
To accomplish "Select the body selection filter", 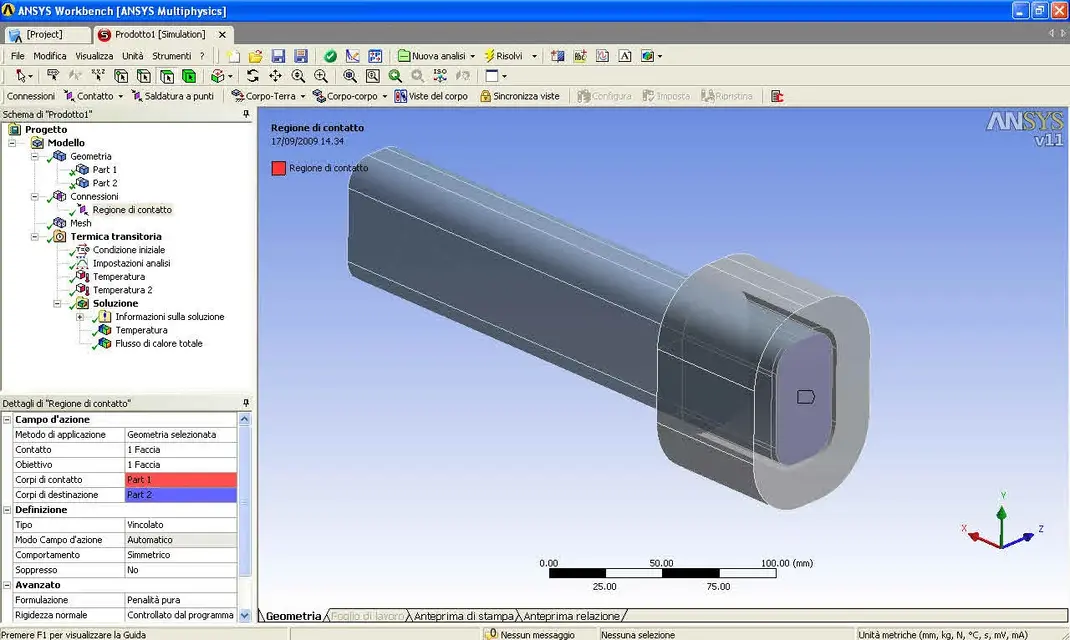I will click(189, 76).
